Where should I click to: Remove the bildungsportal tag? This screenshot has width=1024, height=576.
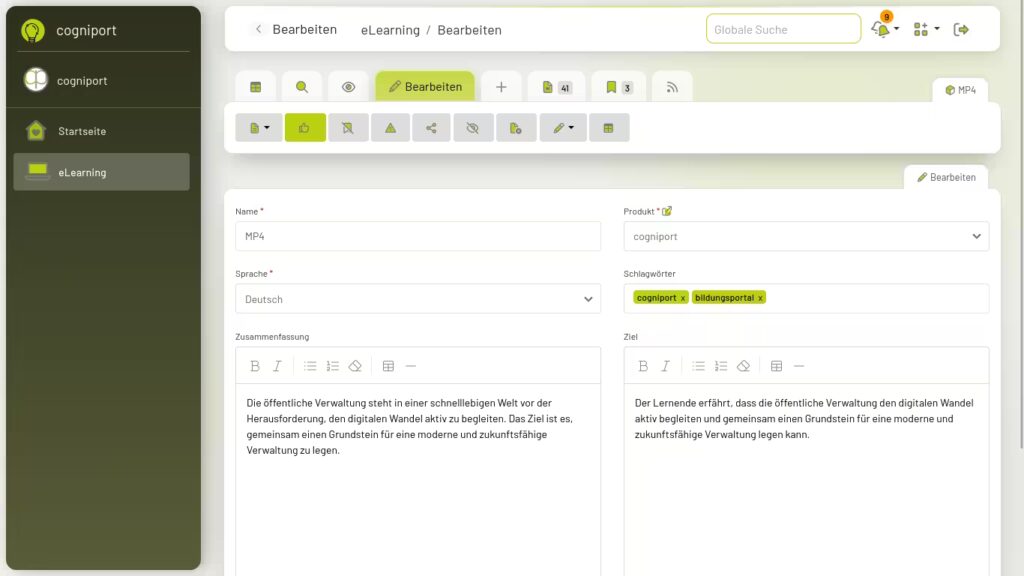[760, 298]
